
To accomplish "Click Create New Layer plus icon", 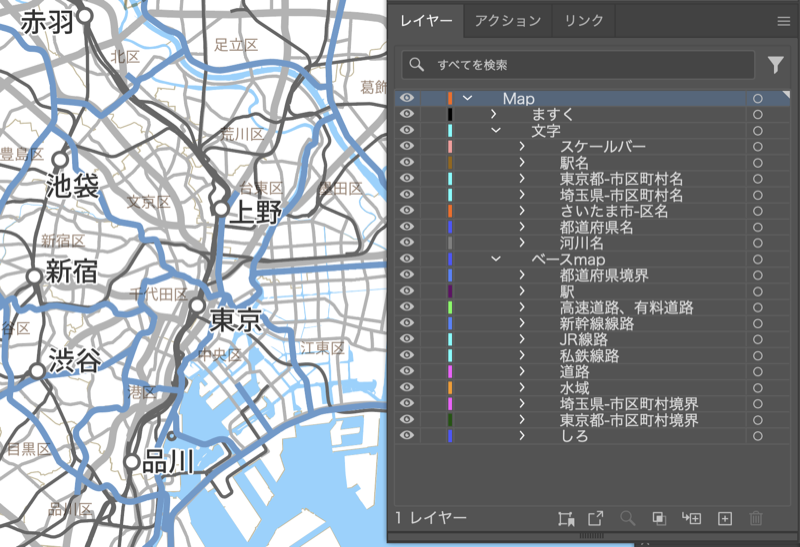I will [725, 518].
